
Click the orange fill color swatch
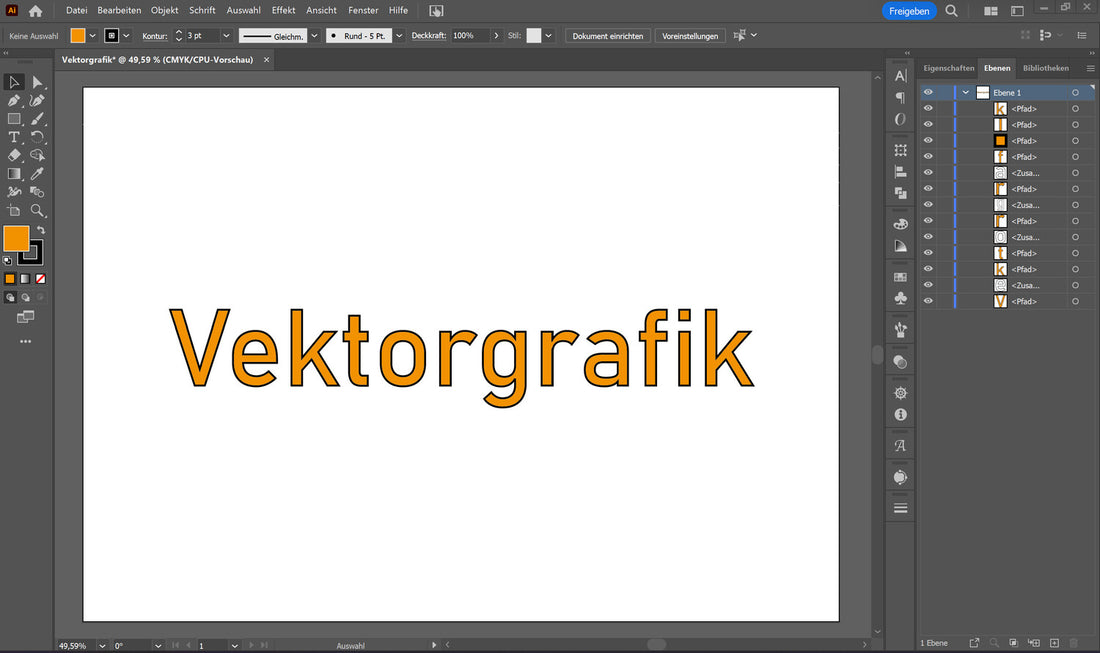79,35
